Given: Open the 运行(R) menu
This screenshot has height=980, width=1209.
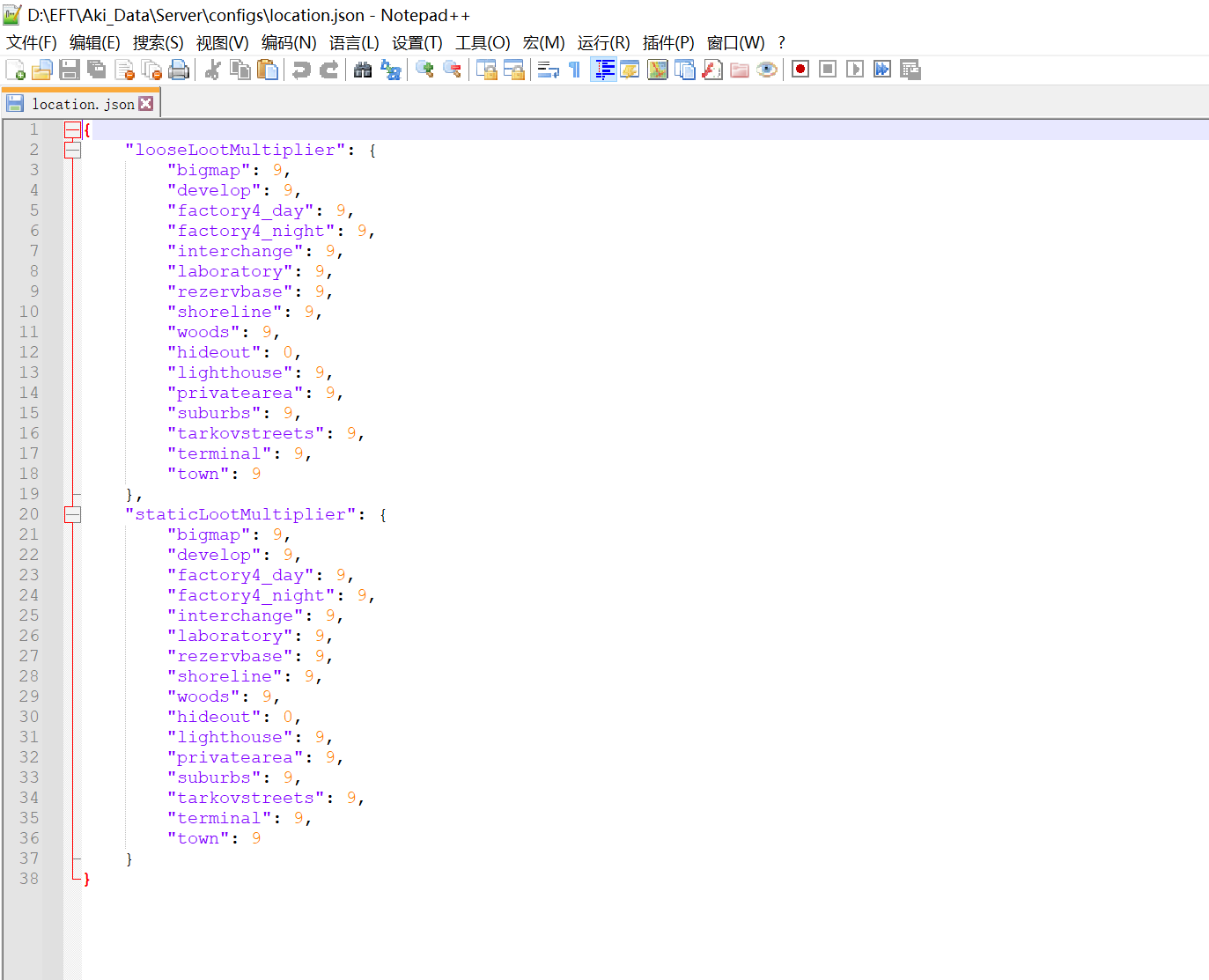Looking at the screenshot, I should [x=604, y=42].
